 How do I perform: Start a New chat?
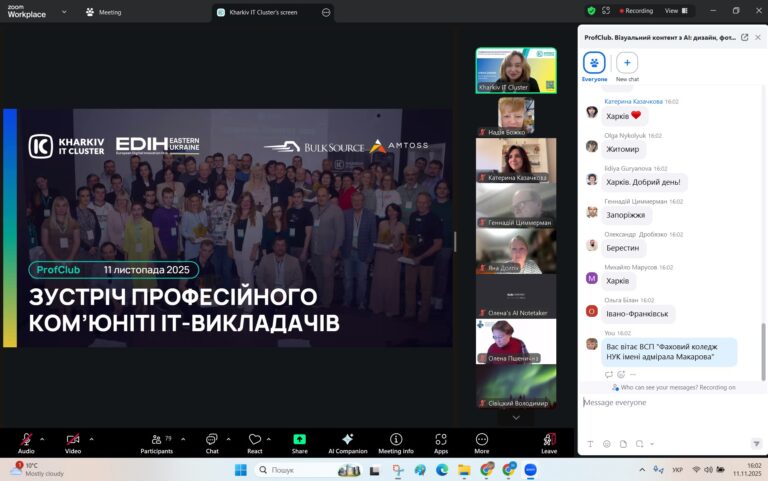pyautogui.click(x=627, y=67)
